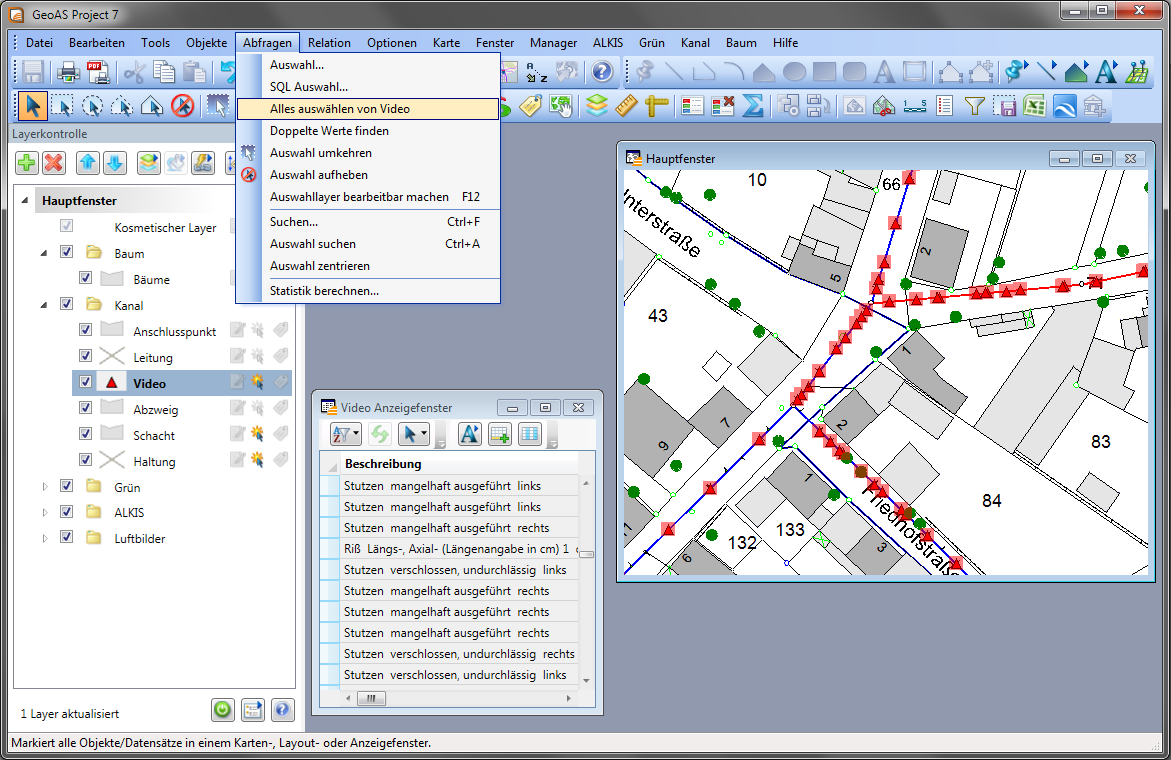This screenshot has height=760, width=1171.
Task: Click green refresh button in Layerkontrolle footer
Action: coord(223,709)
